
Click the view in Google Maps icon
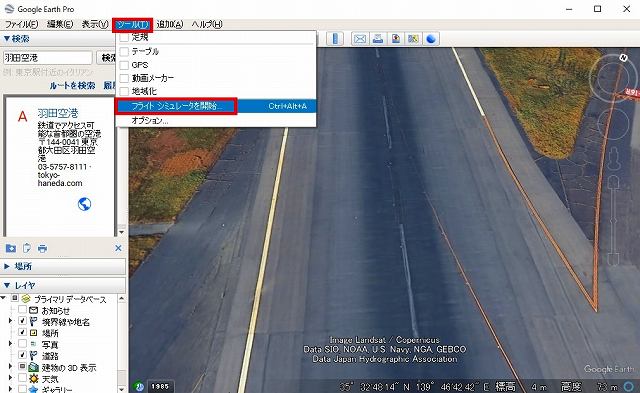(413, 39)
